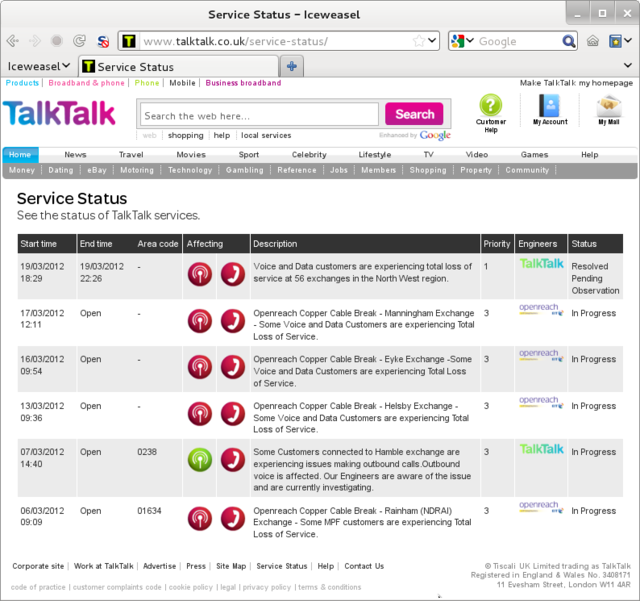The image size is (640, 601).
Task: Click the browser reload button
Action: coord(79,41)
